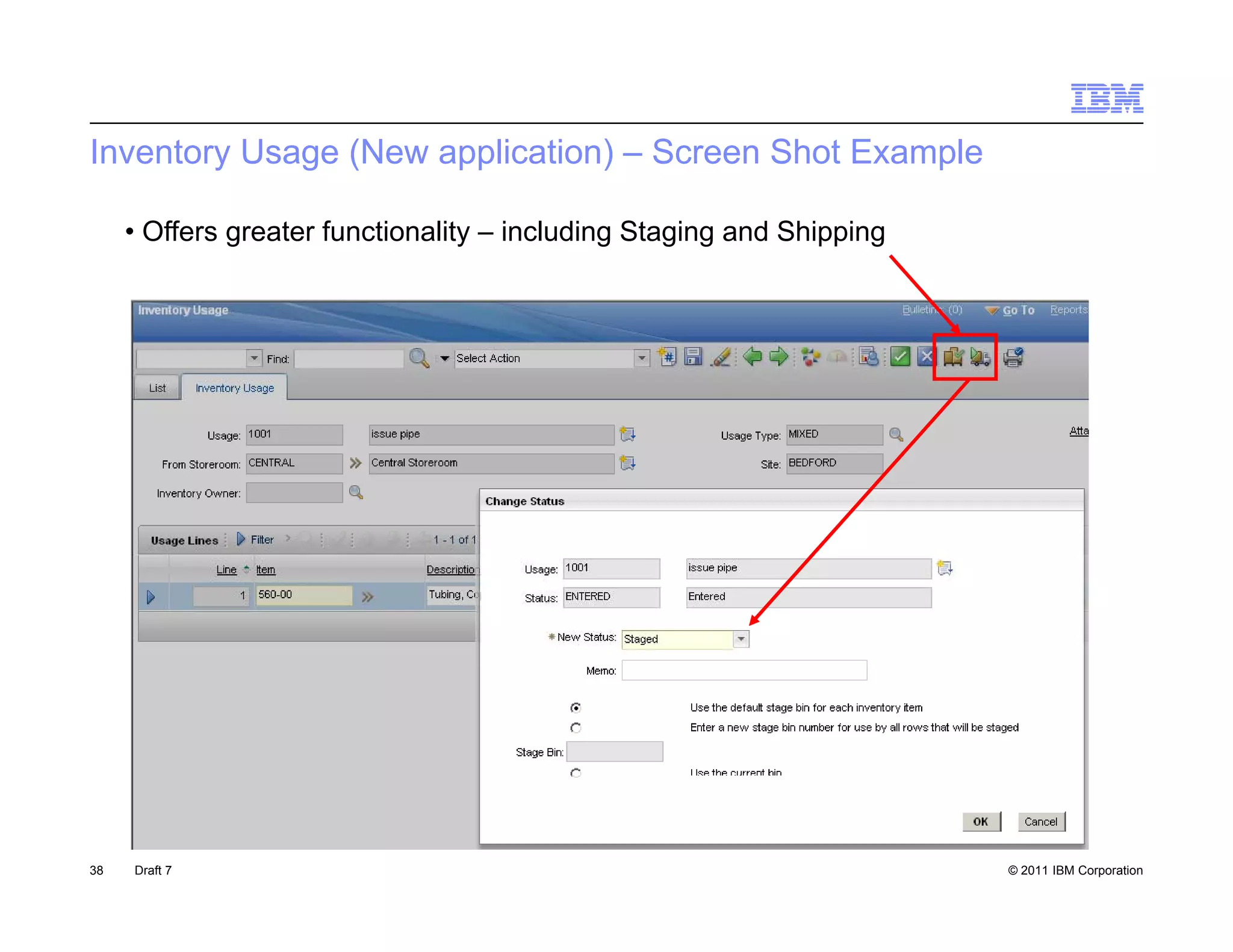Click the From Storeroom field CENTRAL
The height and width of the screenshot is (952, 1233).
(294, 463)
